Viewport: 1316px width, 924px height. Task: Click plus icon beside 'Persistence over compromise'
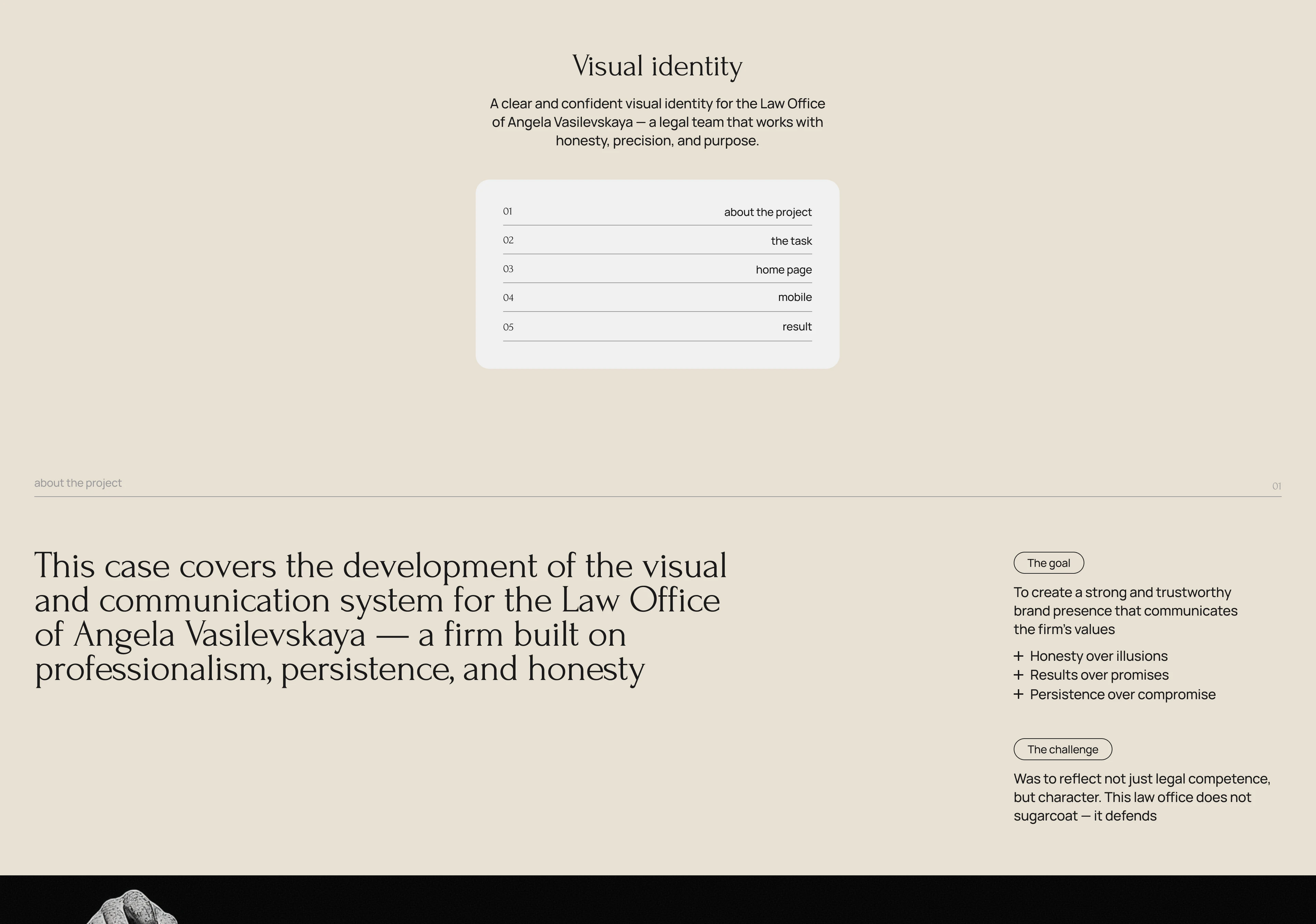pyautogui.click(x=1018, y=694)
